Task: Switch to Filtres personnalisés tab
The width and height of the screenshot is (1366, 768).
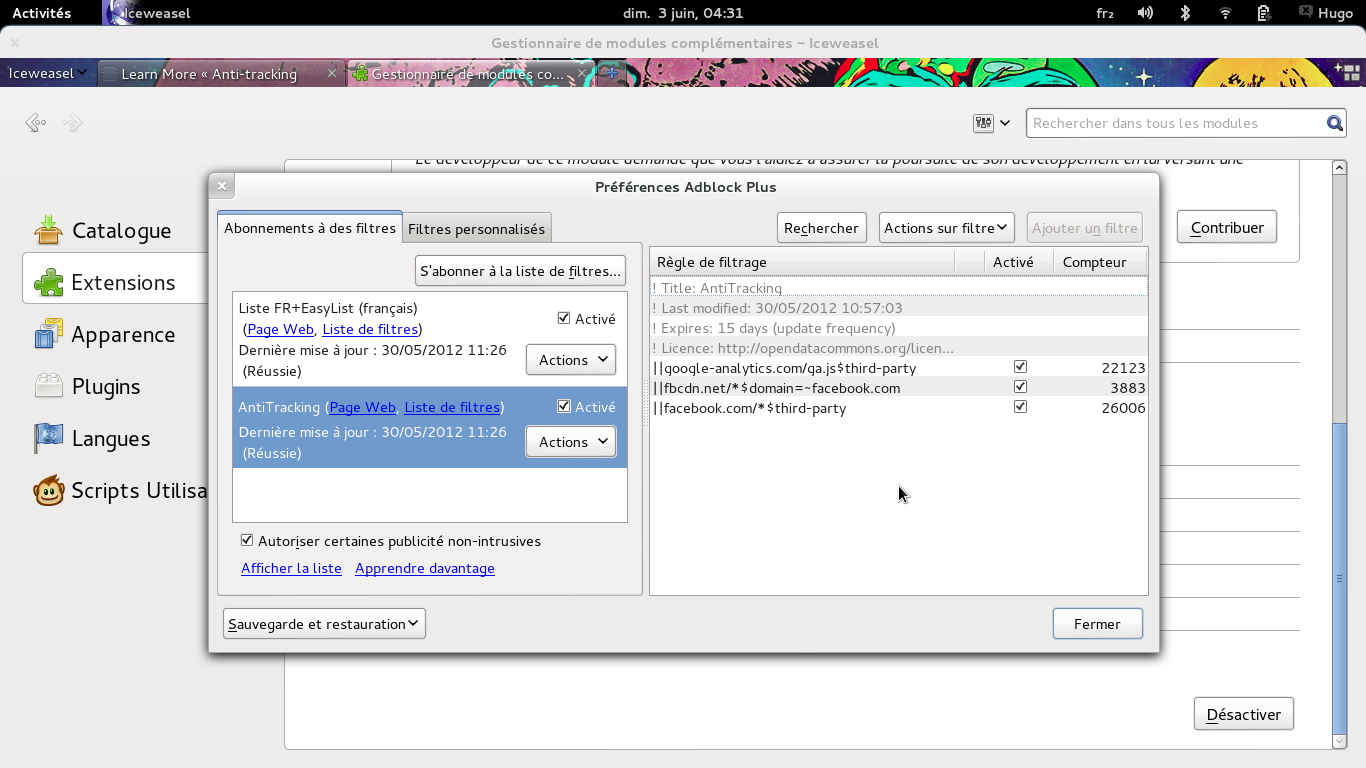Action: click(x=477, y=229)
